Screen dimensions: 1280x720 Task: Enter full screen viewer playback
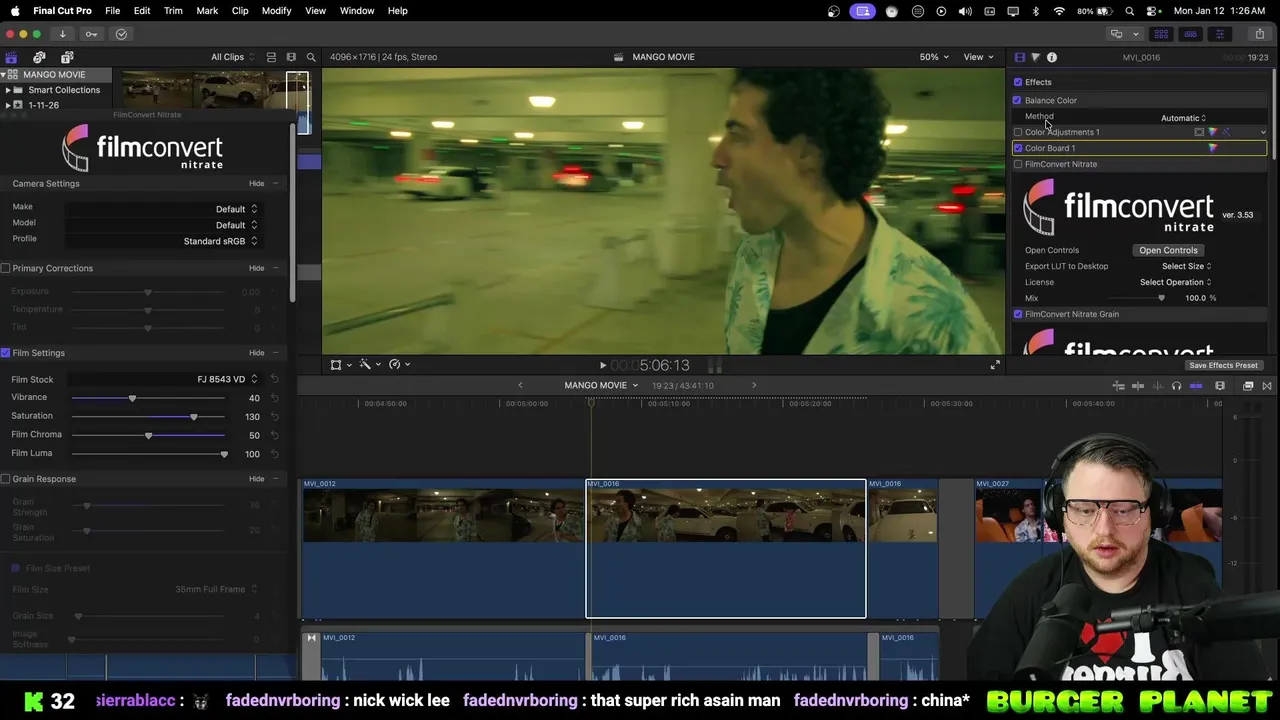click(995, 365)
